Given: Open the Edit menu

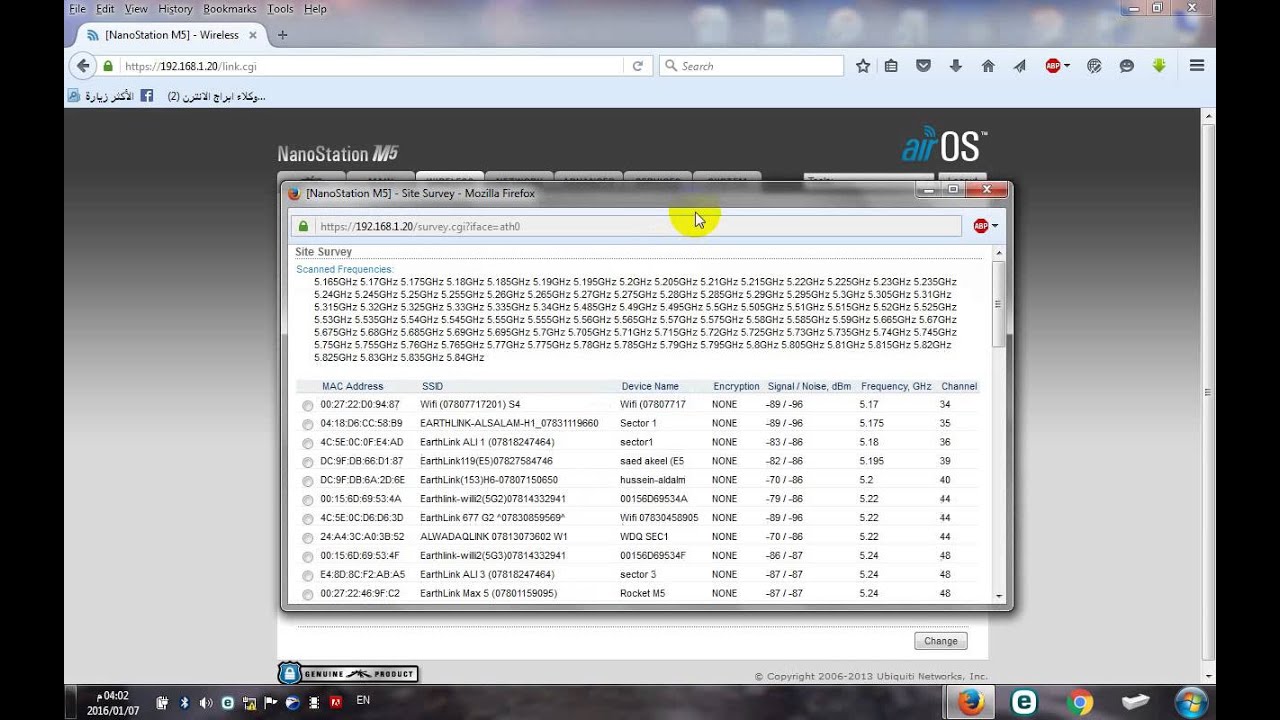Looking at the screenshot, I should [x=105, y=9].
